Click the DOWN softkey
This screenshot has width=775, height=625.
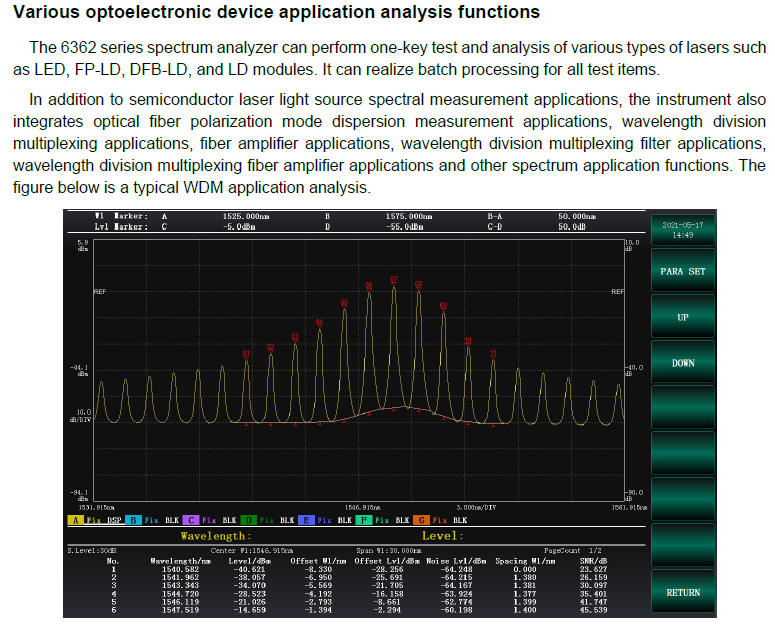click(x=683, y=363)
